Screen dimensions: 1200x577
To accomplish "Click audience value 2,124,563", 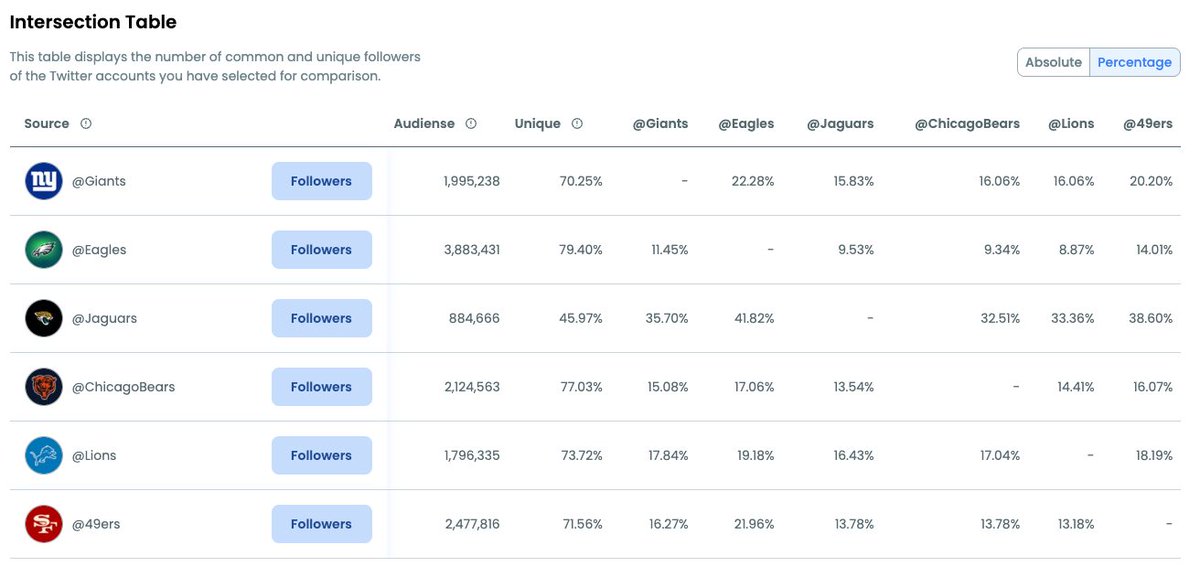I will click(472, 387).
